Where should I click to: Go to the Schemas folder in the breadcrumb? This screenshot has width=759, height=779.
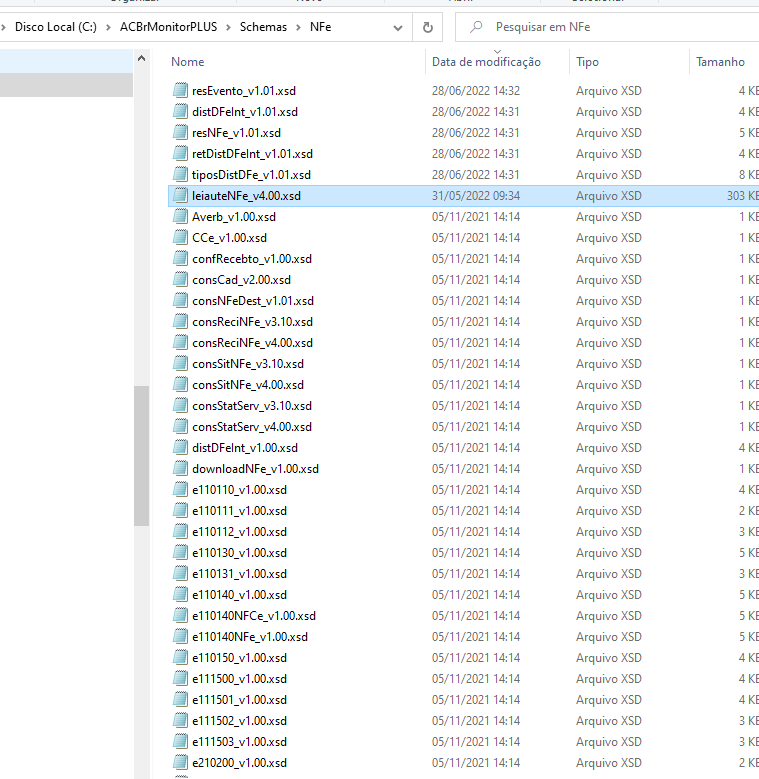(263, 27)
